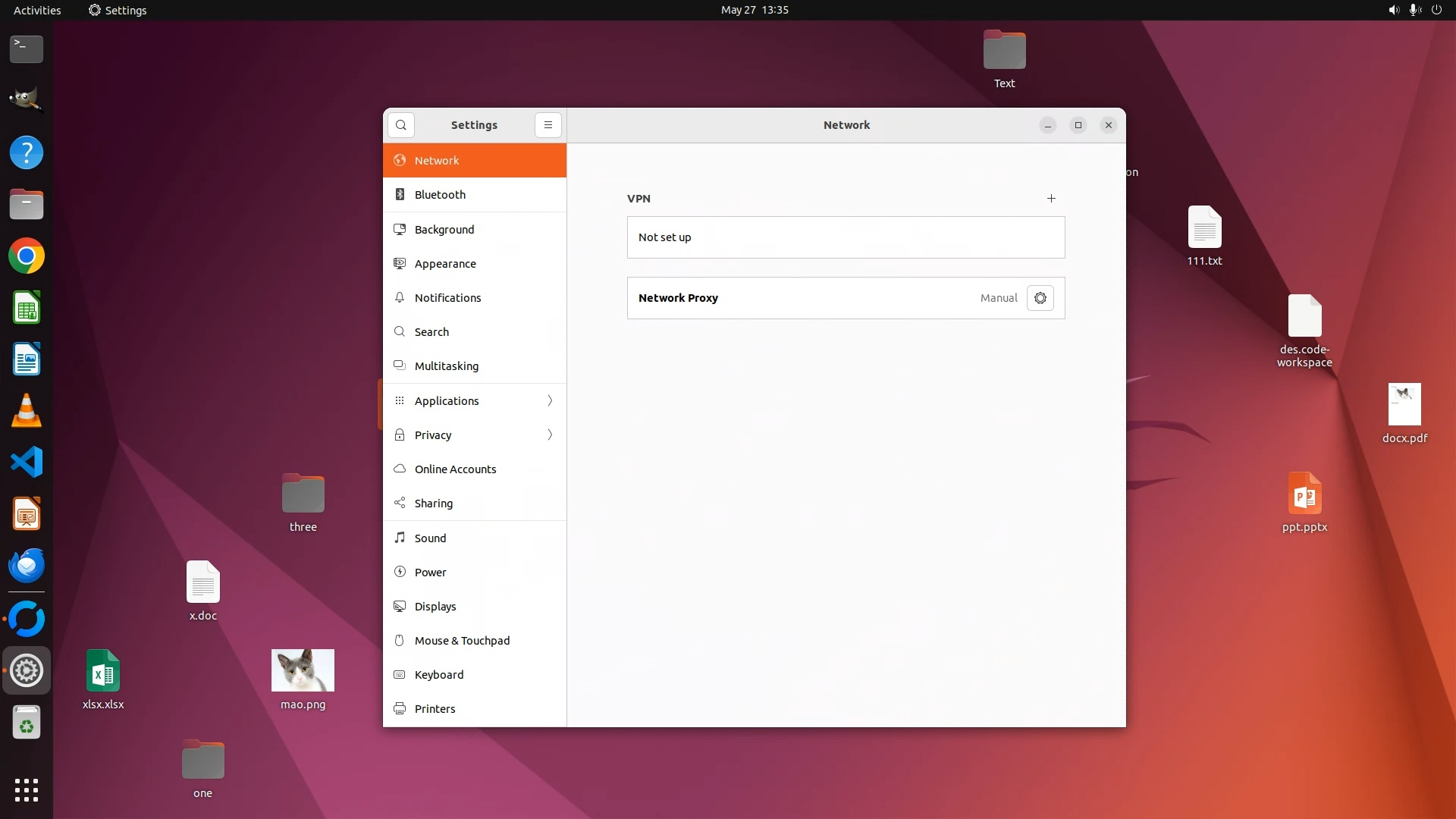
Task: Click the Not set up VPN row
Action: (845, 237)
